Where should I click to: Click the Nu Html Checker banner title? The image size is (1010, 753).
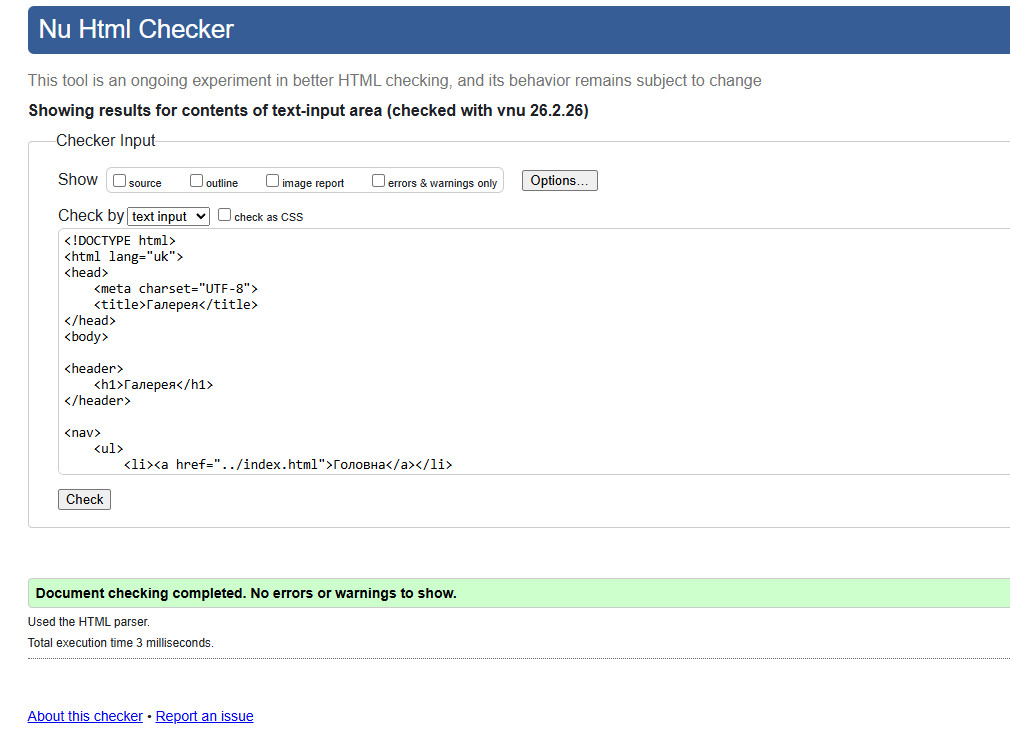(x=136, y=29)
